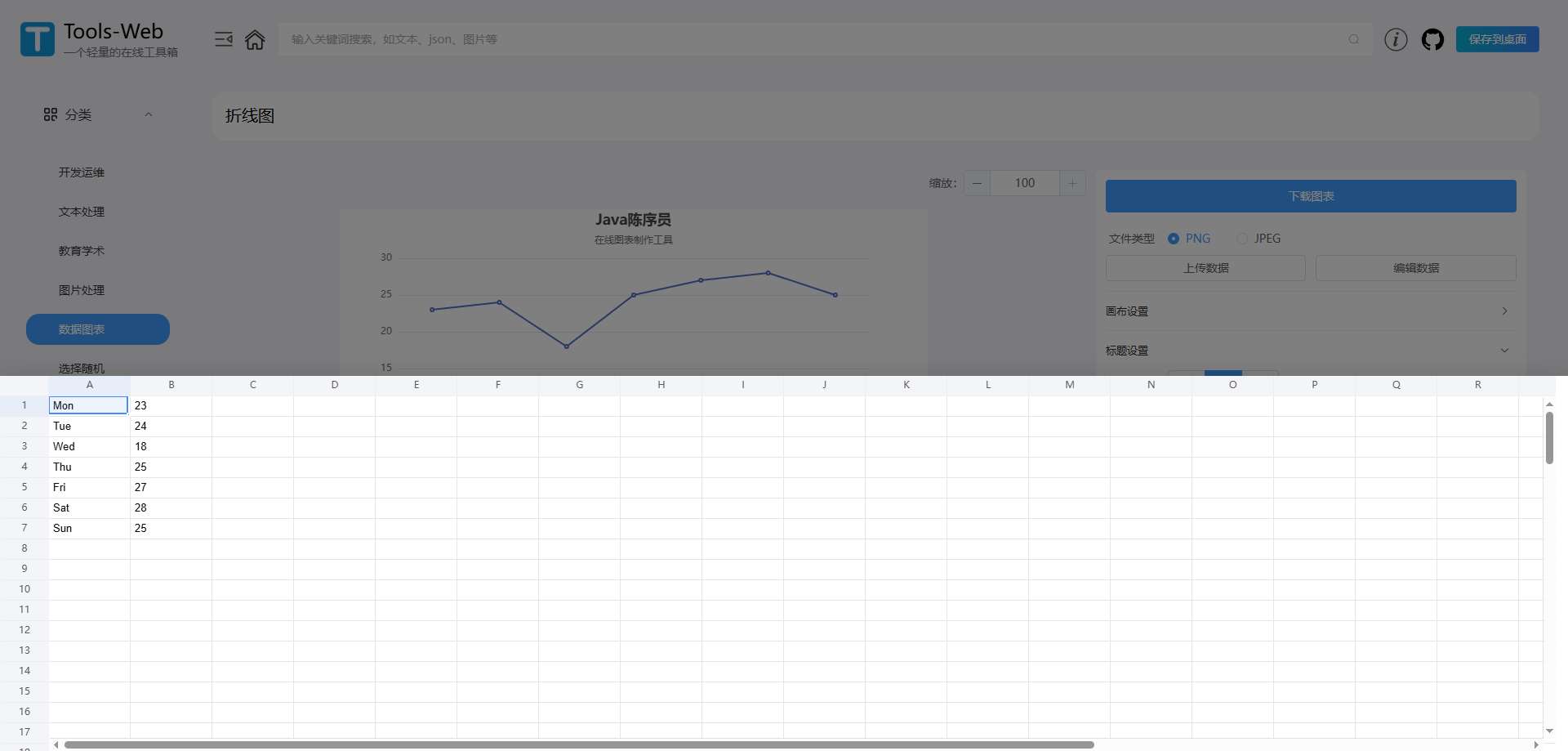Open the 文本处理 category
This screenshot has width=1568, height=751.
82,212
